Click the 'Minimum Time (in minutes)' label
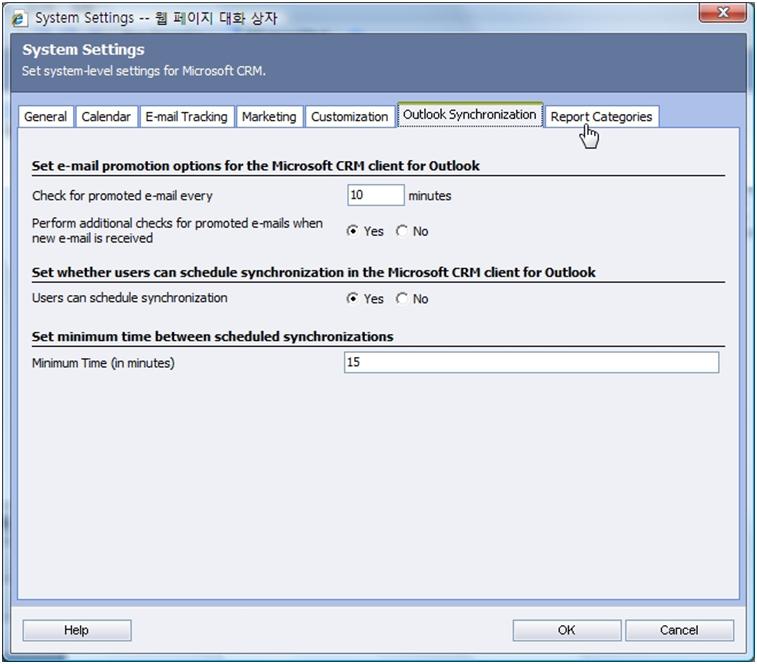This screenshot has width=757, height=664. pos(103,363)
